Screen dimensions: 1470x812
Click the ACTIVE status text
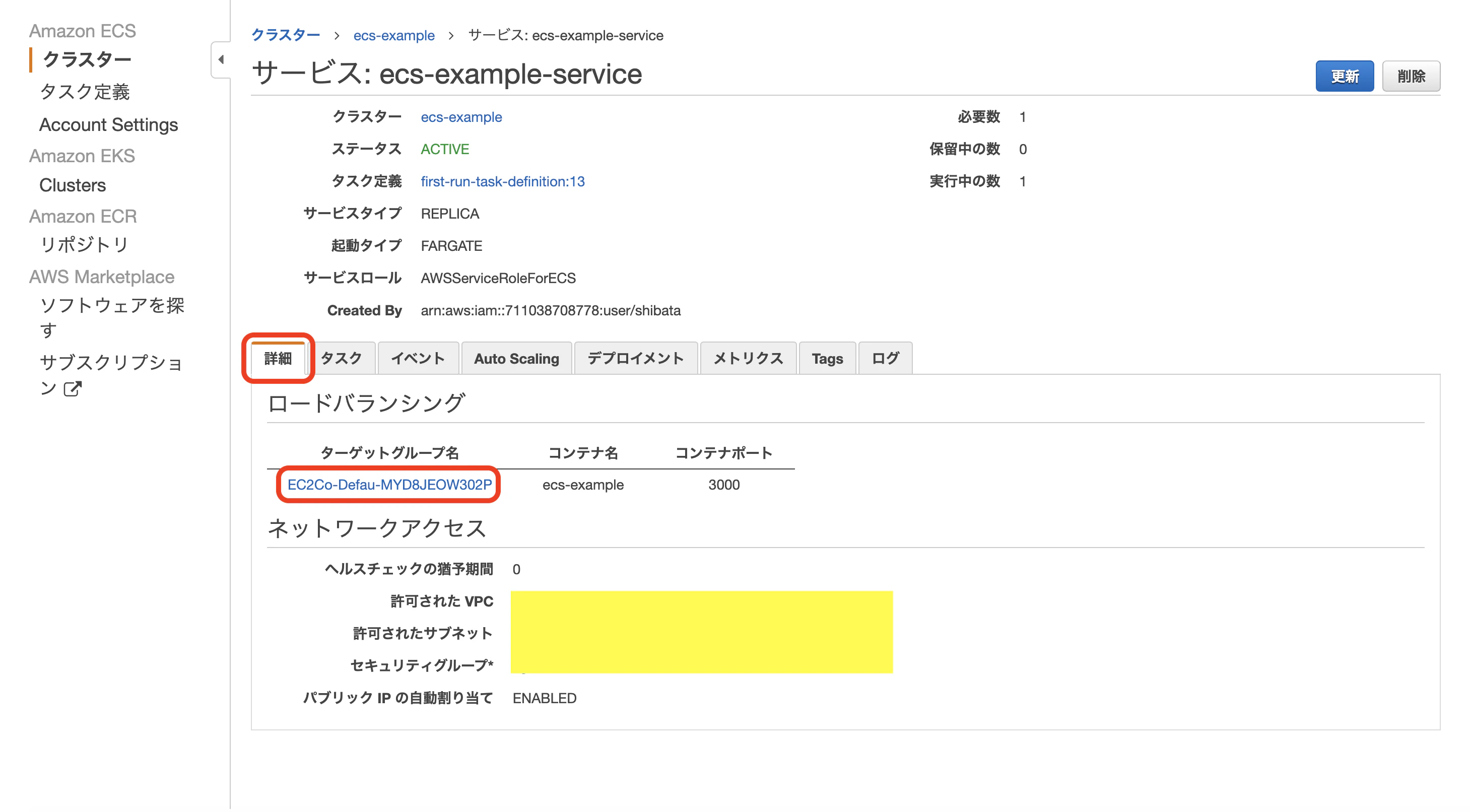[x=444, y=149]
